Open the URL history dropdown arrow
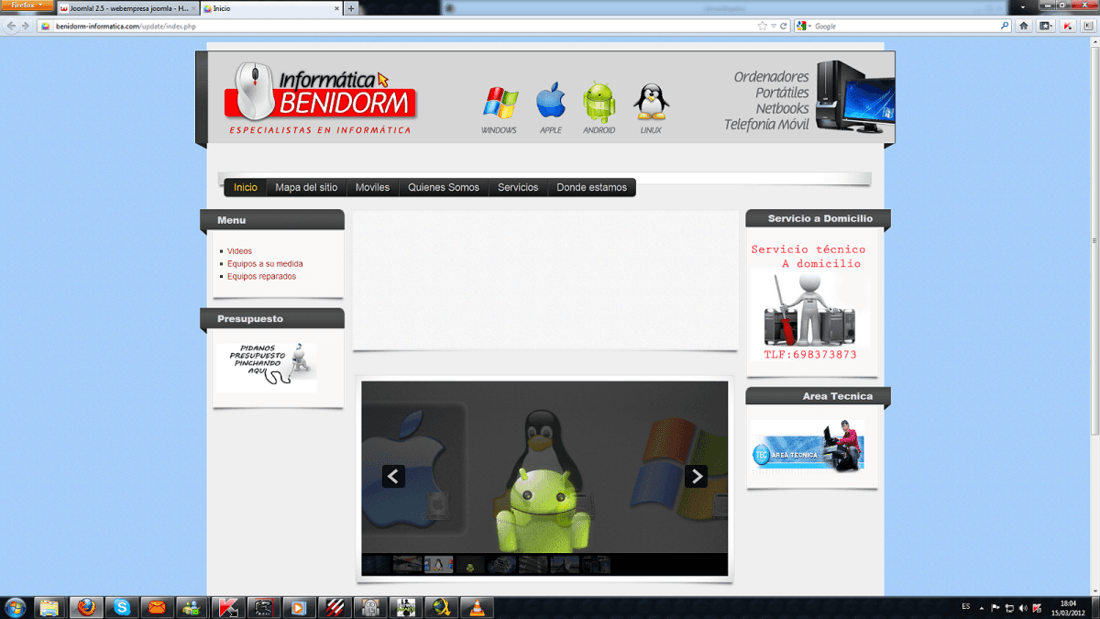The image size is (1100, 619). coord(773,26)
